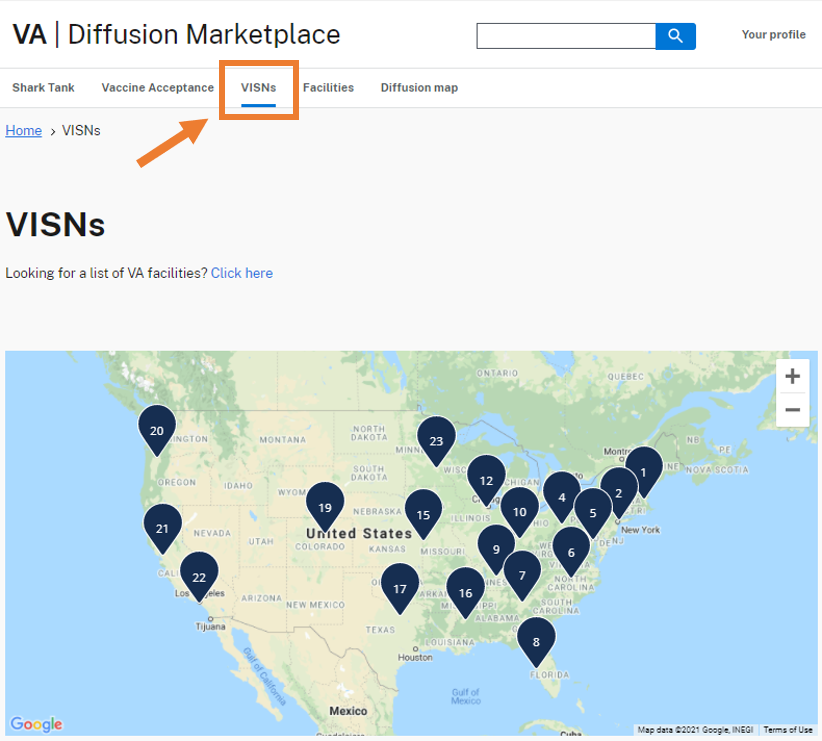Select VISN 19 map marker
822x741 pixels.
(x=325, y=507)
